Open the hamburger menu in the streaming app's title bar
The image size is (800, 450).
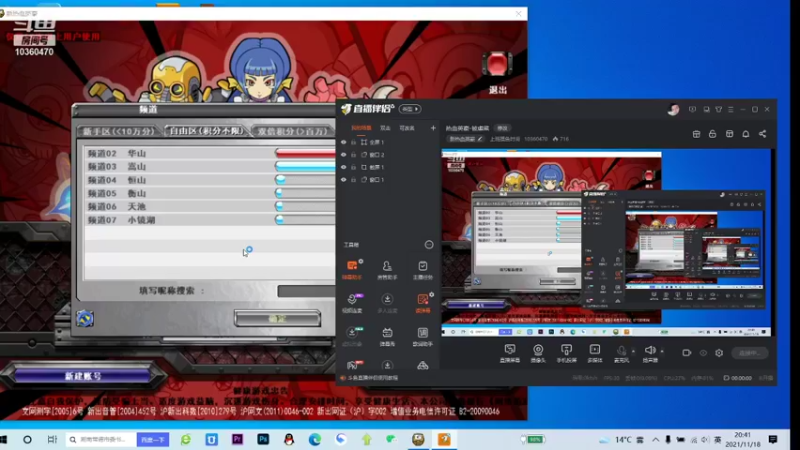(731, 109)
